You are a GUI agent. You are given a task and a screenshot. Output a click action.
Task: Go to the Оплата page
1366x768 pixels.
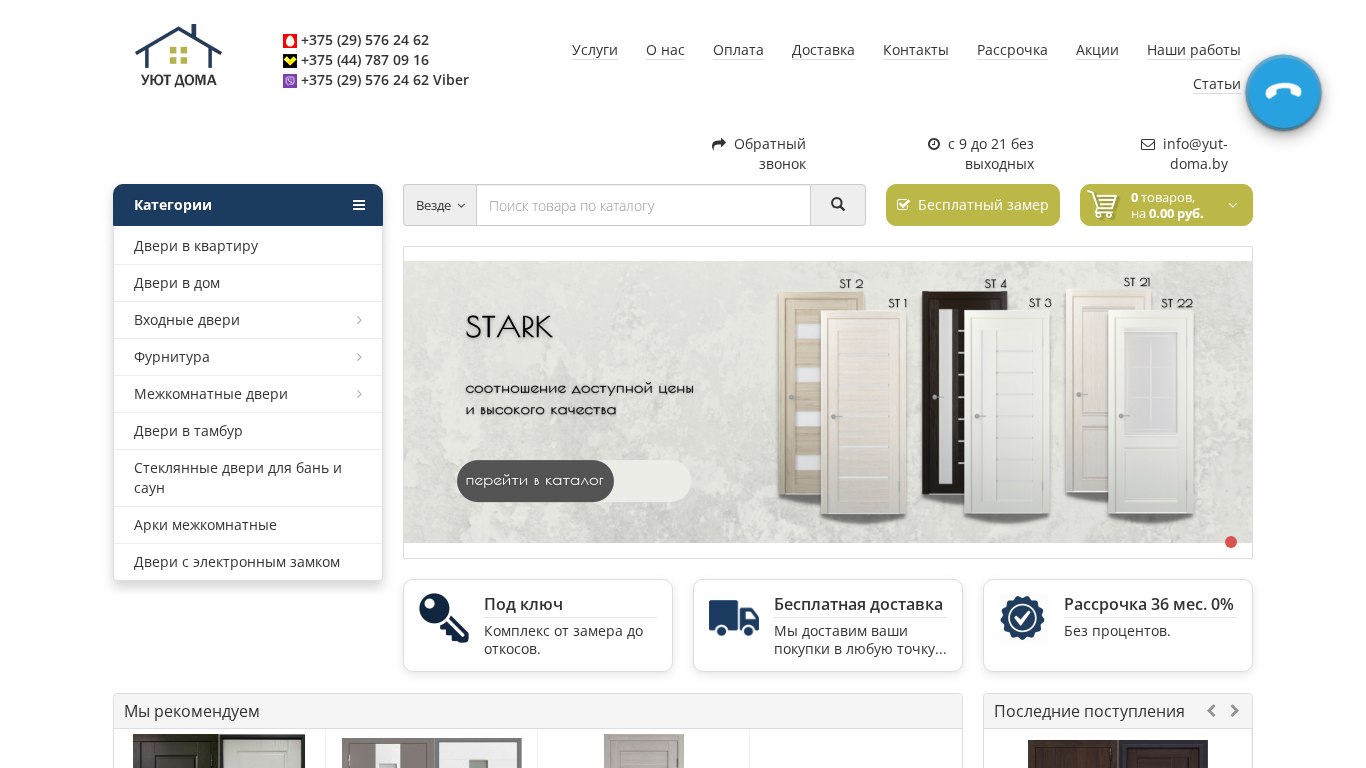(x=738, y=50)
